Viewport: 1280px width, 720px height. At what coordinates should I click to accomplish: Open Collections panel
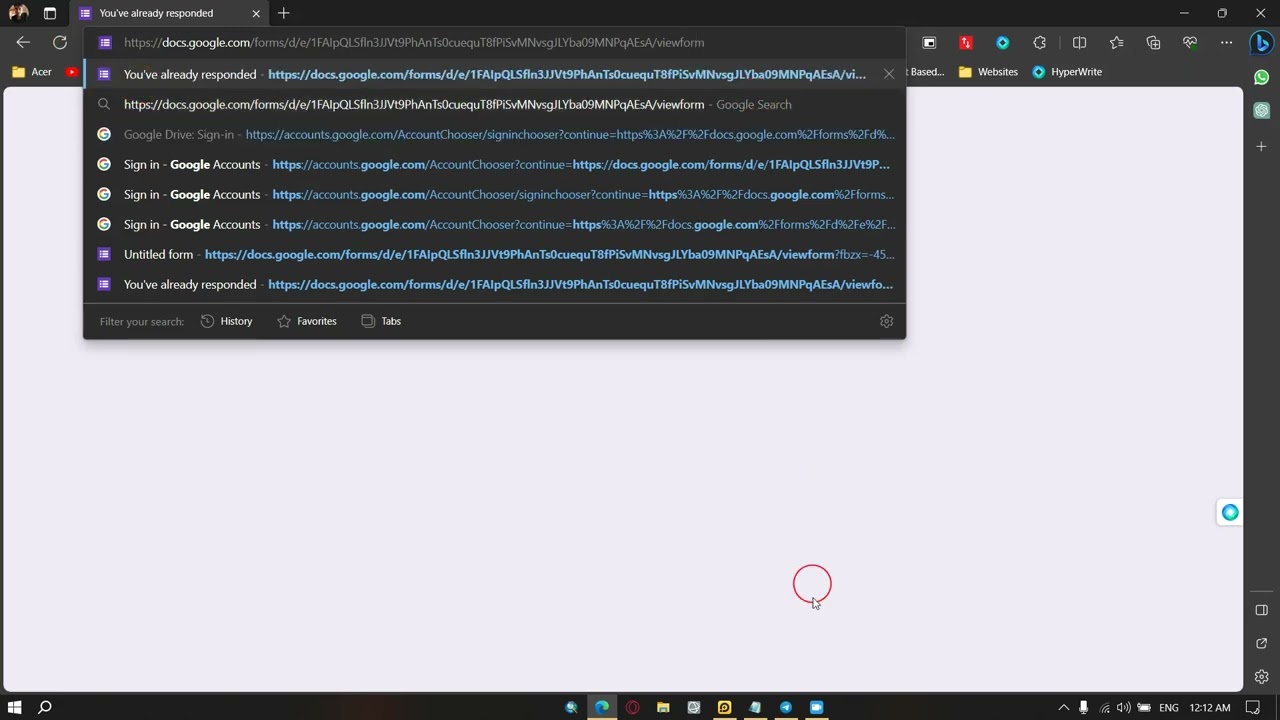(x=1153, y=43)
